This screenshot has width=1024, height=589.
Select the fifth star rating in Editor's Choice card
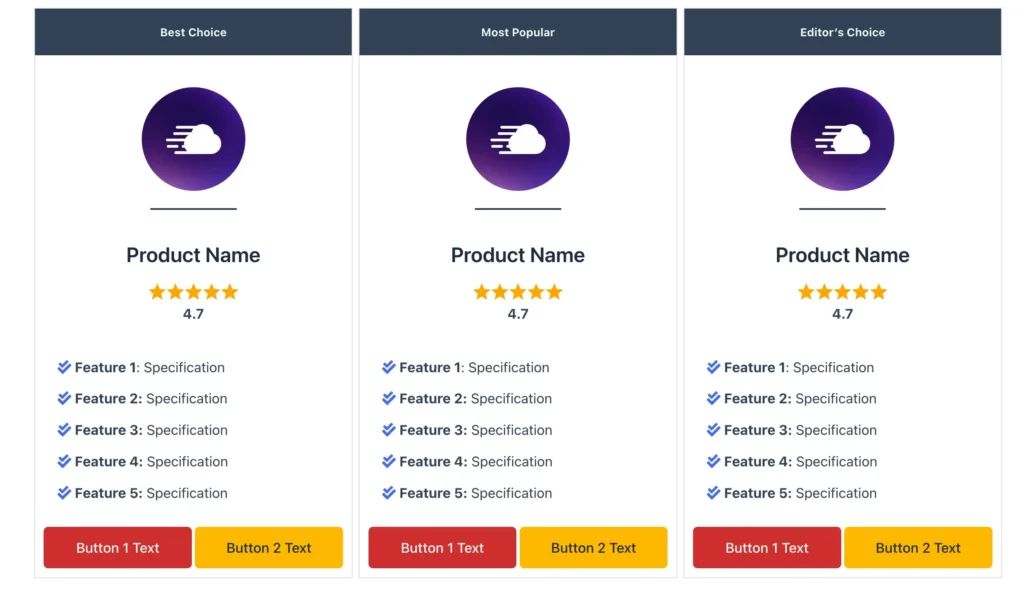(x=879, y=291)
